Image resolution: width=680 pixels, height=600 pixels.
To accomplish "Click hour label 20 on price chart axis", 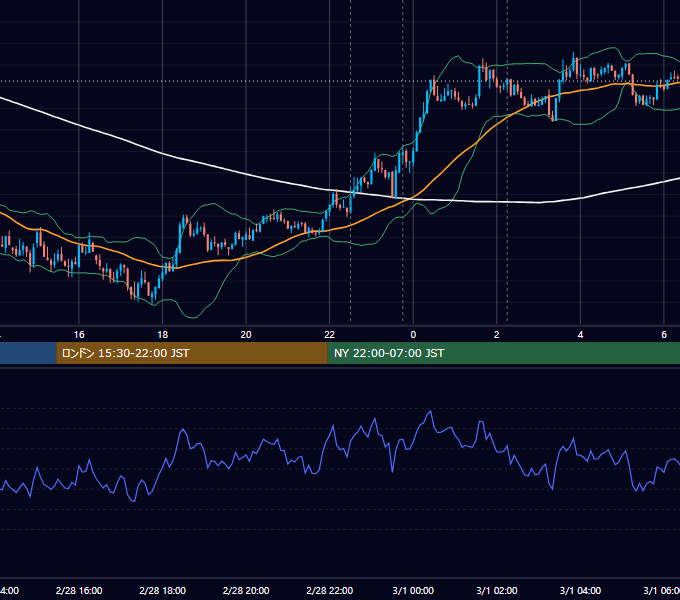I will (246, 335).
